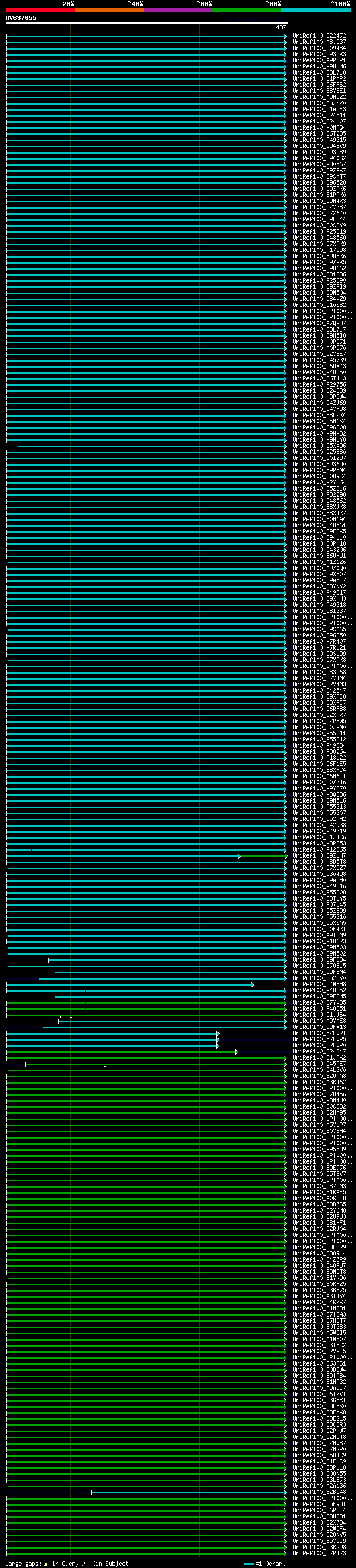Select the UniRef100_Q7Y035 label
356x1568 pixels.
pyautogui.click(x=319, y=1002)
